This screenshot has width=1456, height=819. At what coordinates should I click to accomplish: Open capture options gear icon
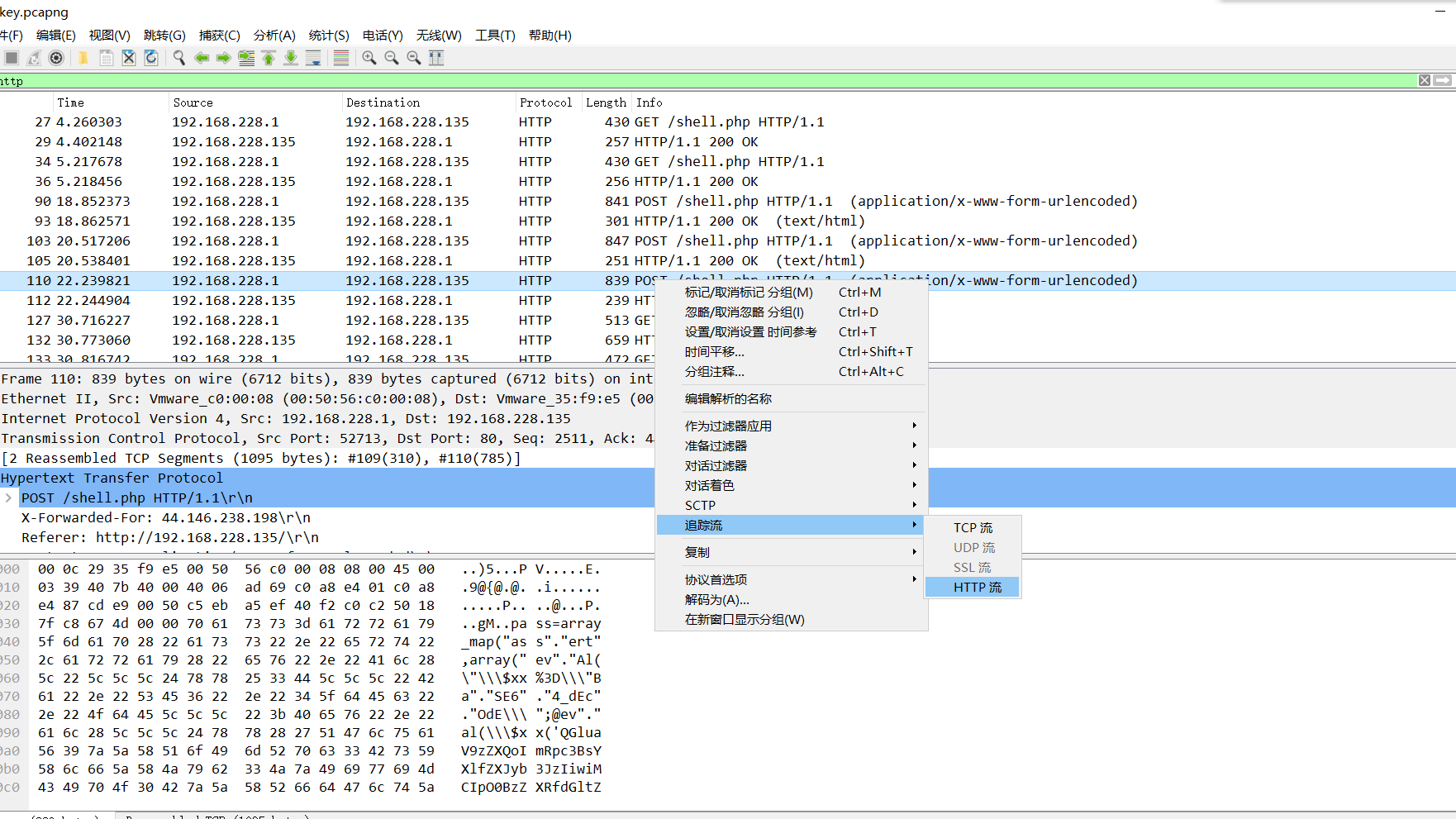56,58
